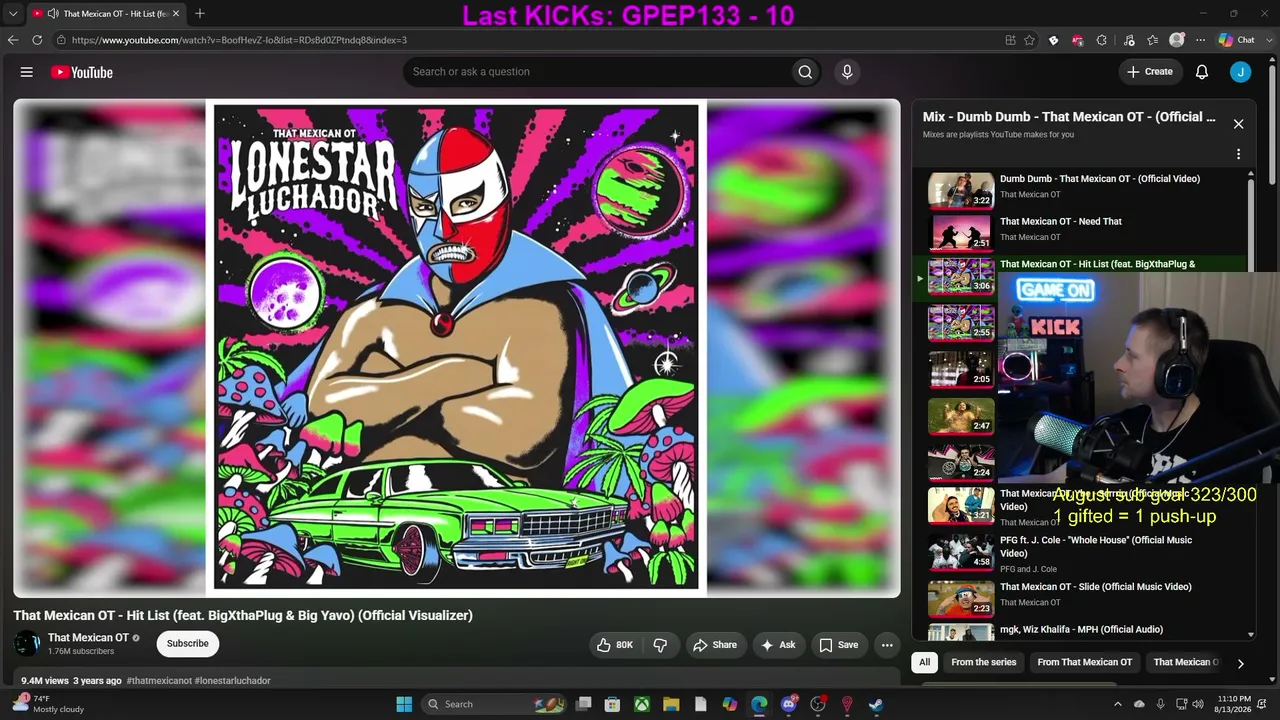The height and width of the screenshot is (720, 1280).
Task: Go back in the browser
Action: 13,40
